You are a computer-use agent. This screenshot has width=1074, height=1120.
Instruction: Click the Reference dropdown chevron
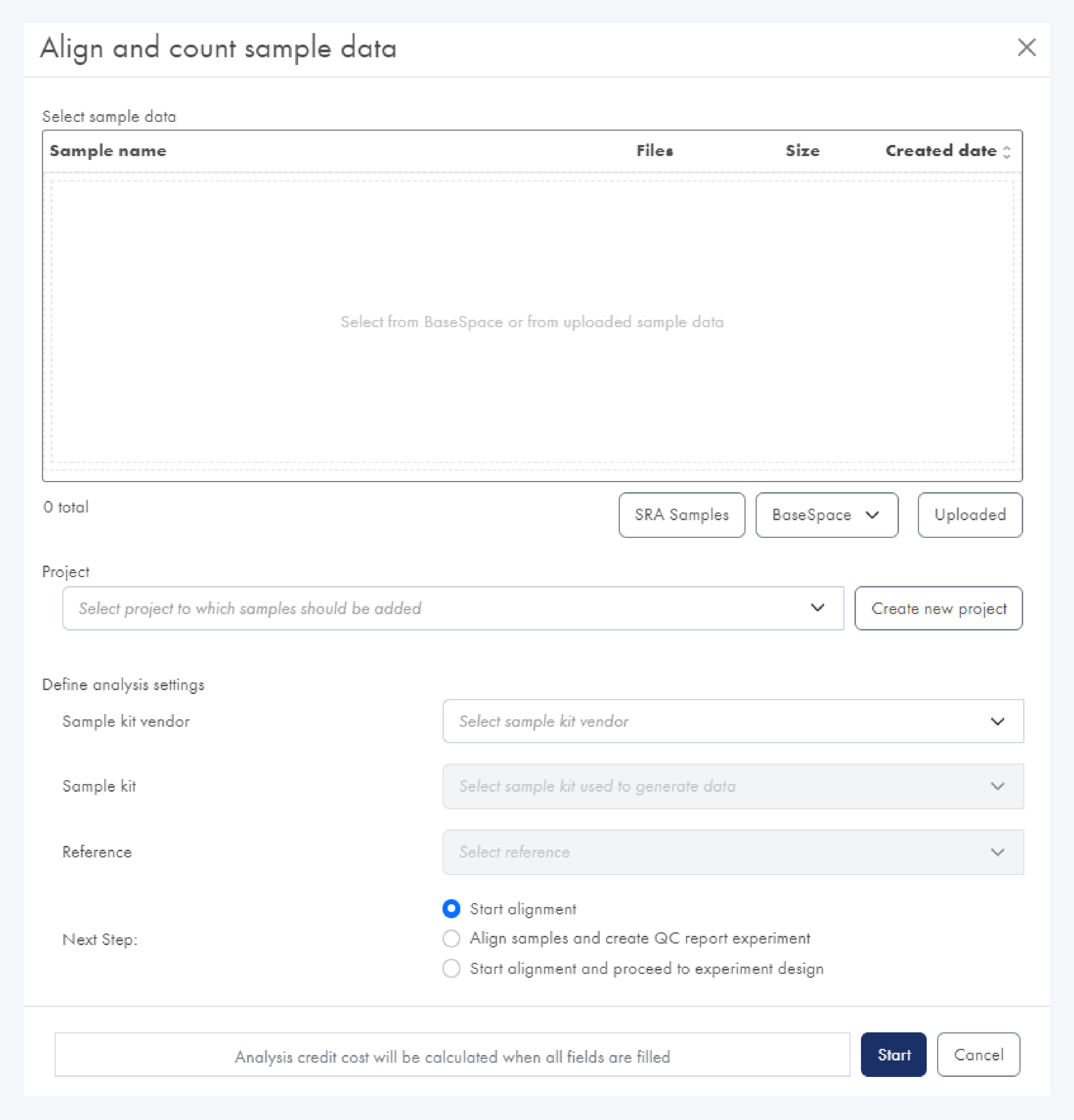tap(997, 852)
